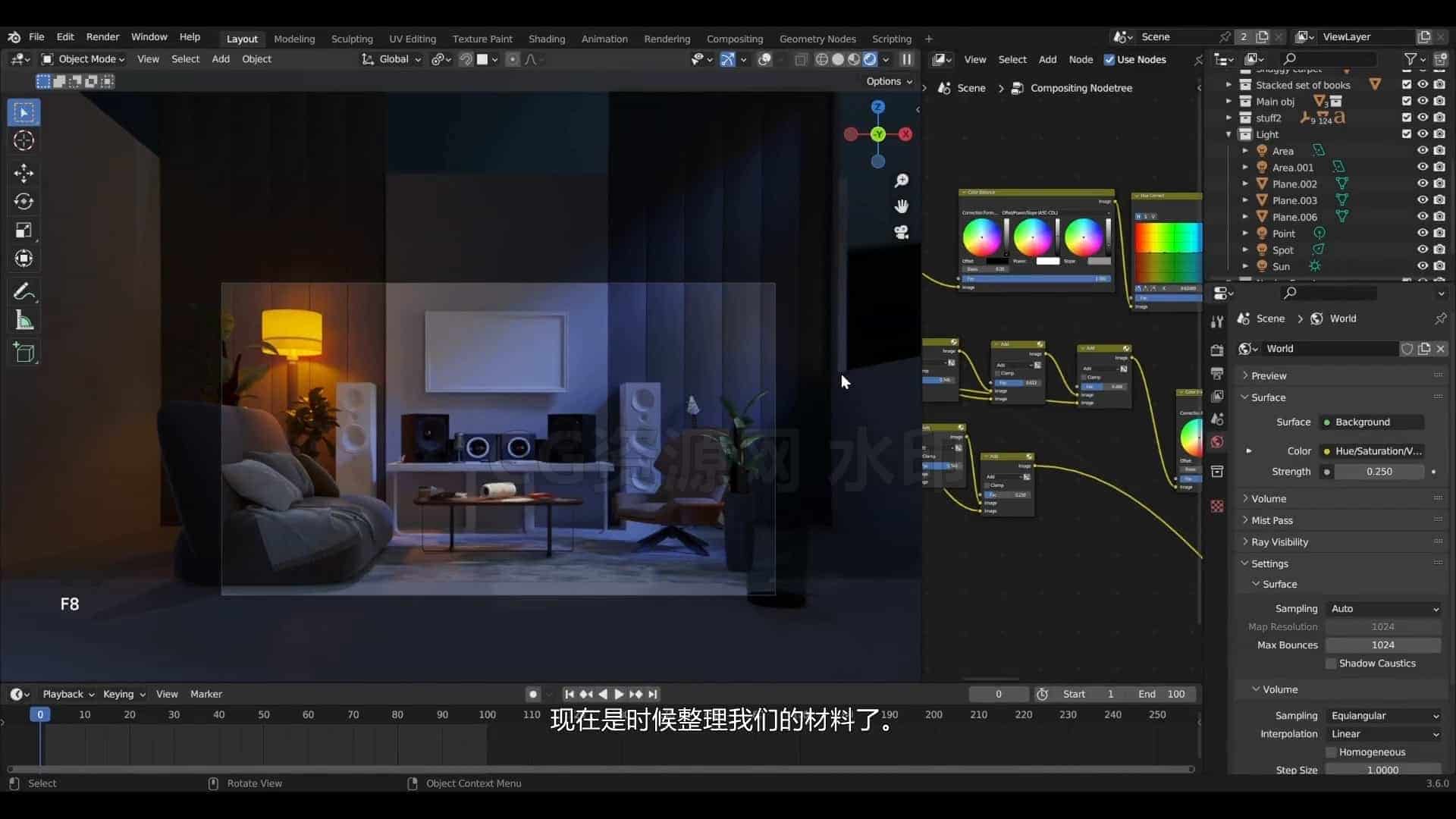Image resolution: width=1456 pixels, height=819 pixels.
Task: Switch to rendered viewport shading
Action: click(x=870, y=59)
